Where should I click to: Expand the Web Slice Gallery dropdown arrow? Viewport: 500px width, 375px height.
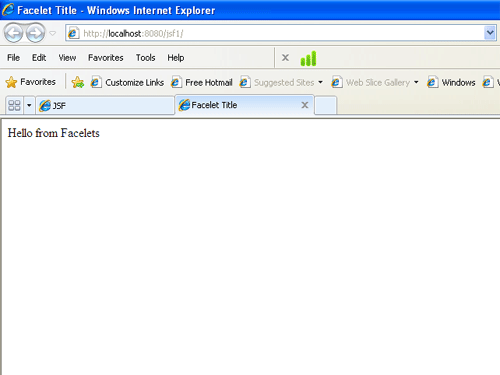point(416,82)
